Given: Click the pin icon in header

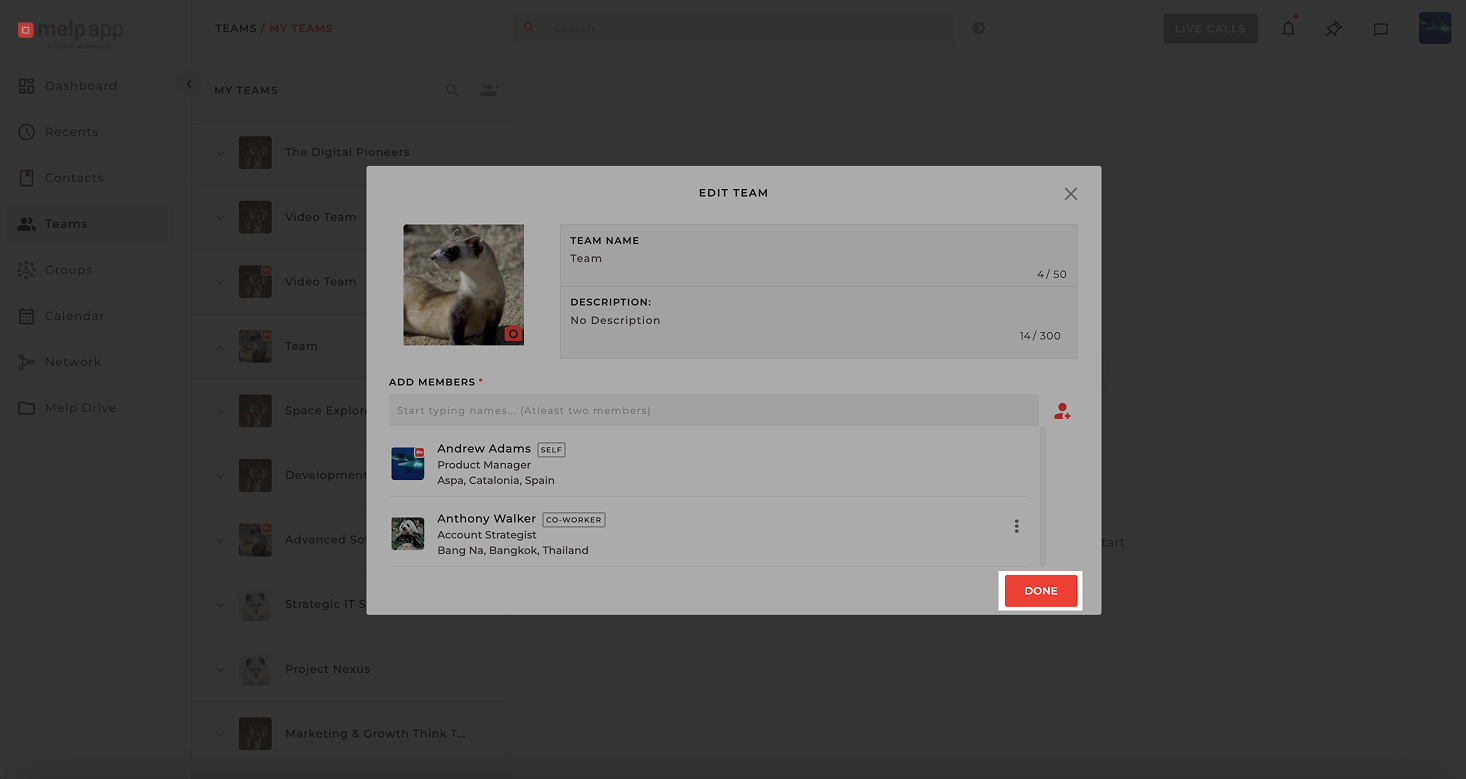Looking at the screenshot, I should pyautogui.click(x=1334, y=29).
